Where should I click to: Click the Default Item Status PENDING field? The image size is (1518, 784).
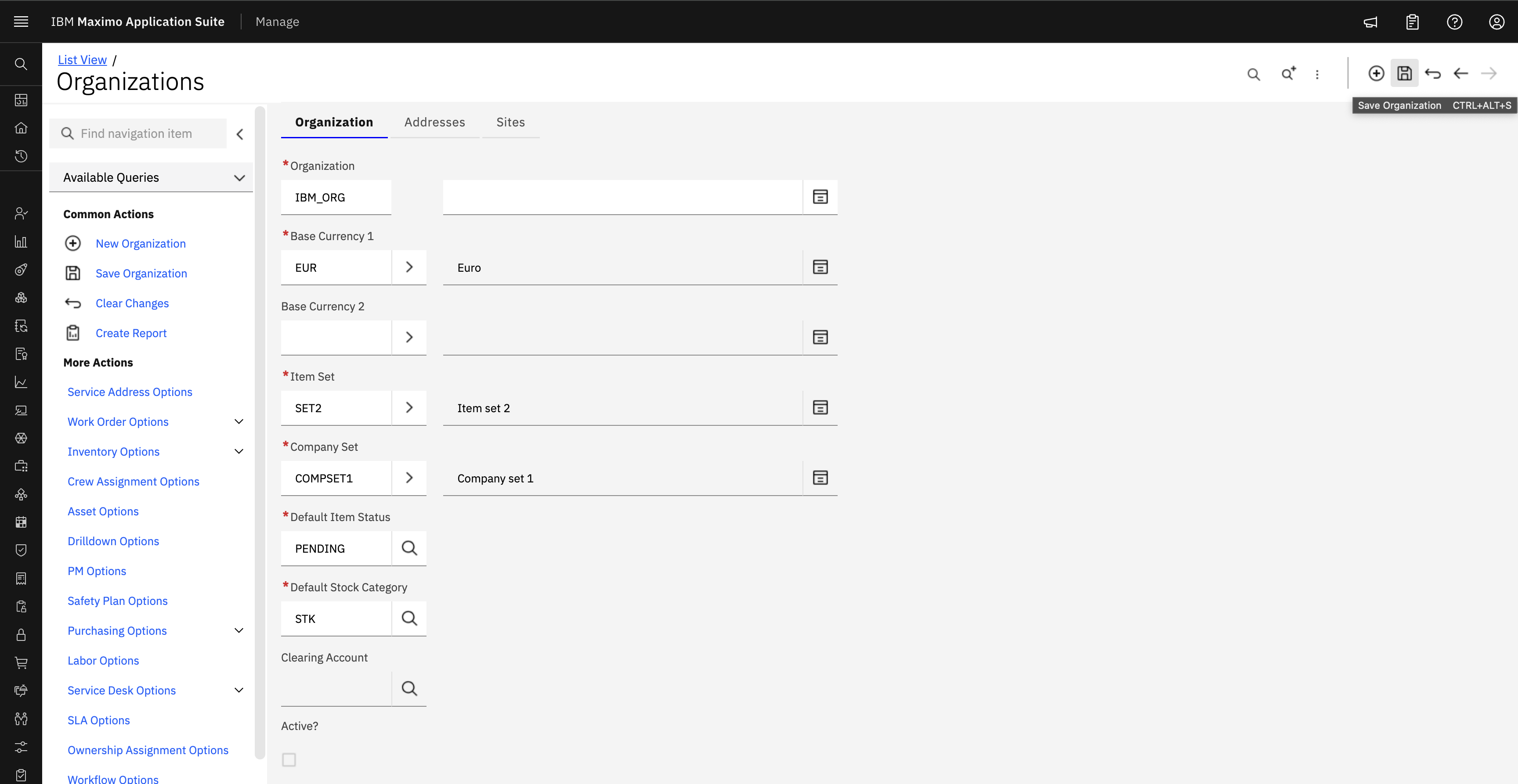336,548
